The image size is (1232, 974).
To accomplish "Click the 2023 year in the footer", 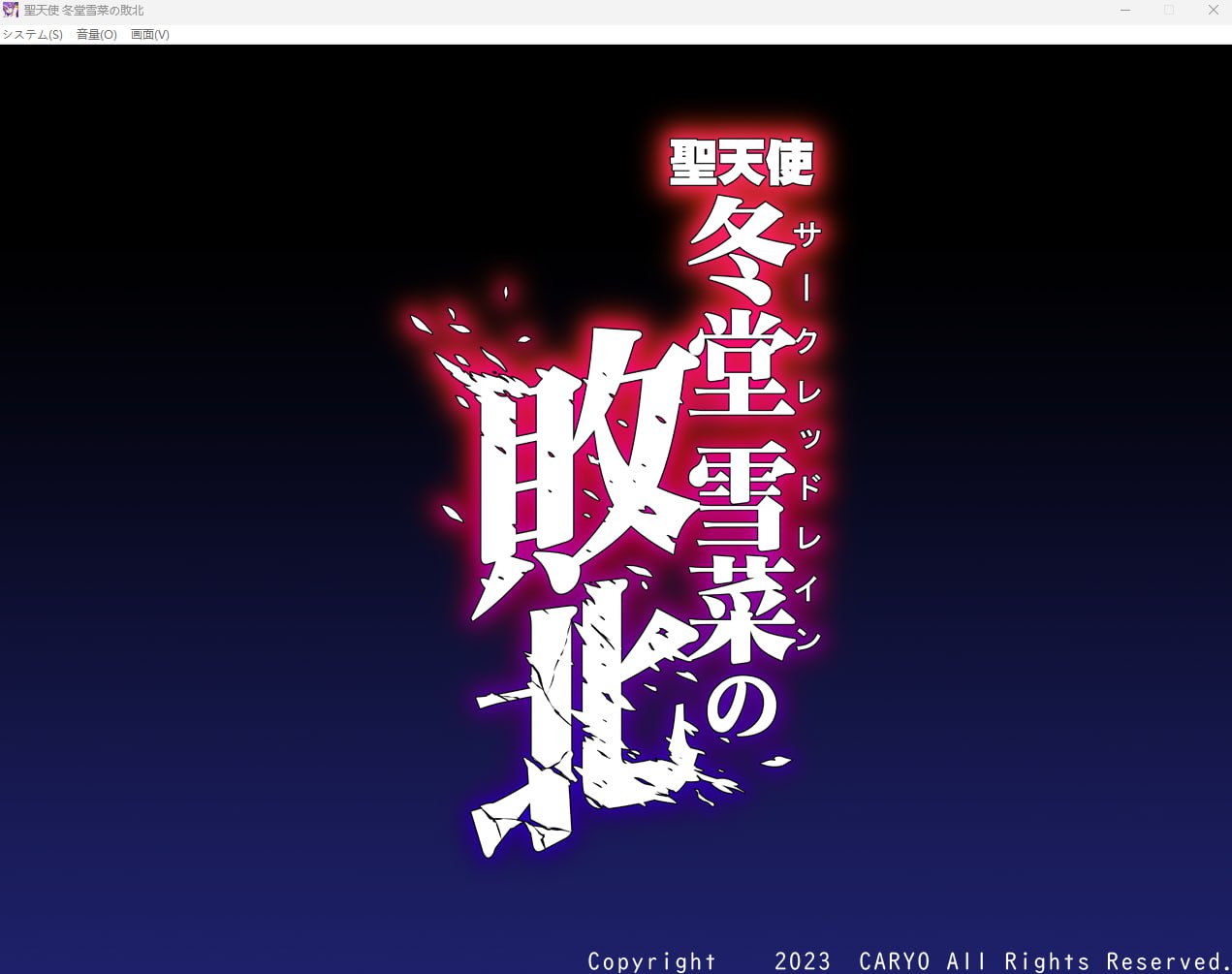I will [x=802, y=960].
